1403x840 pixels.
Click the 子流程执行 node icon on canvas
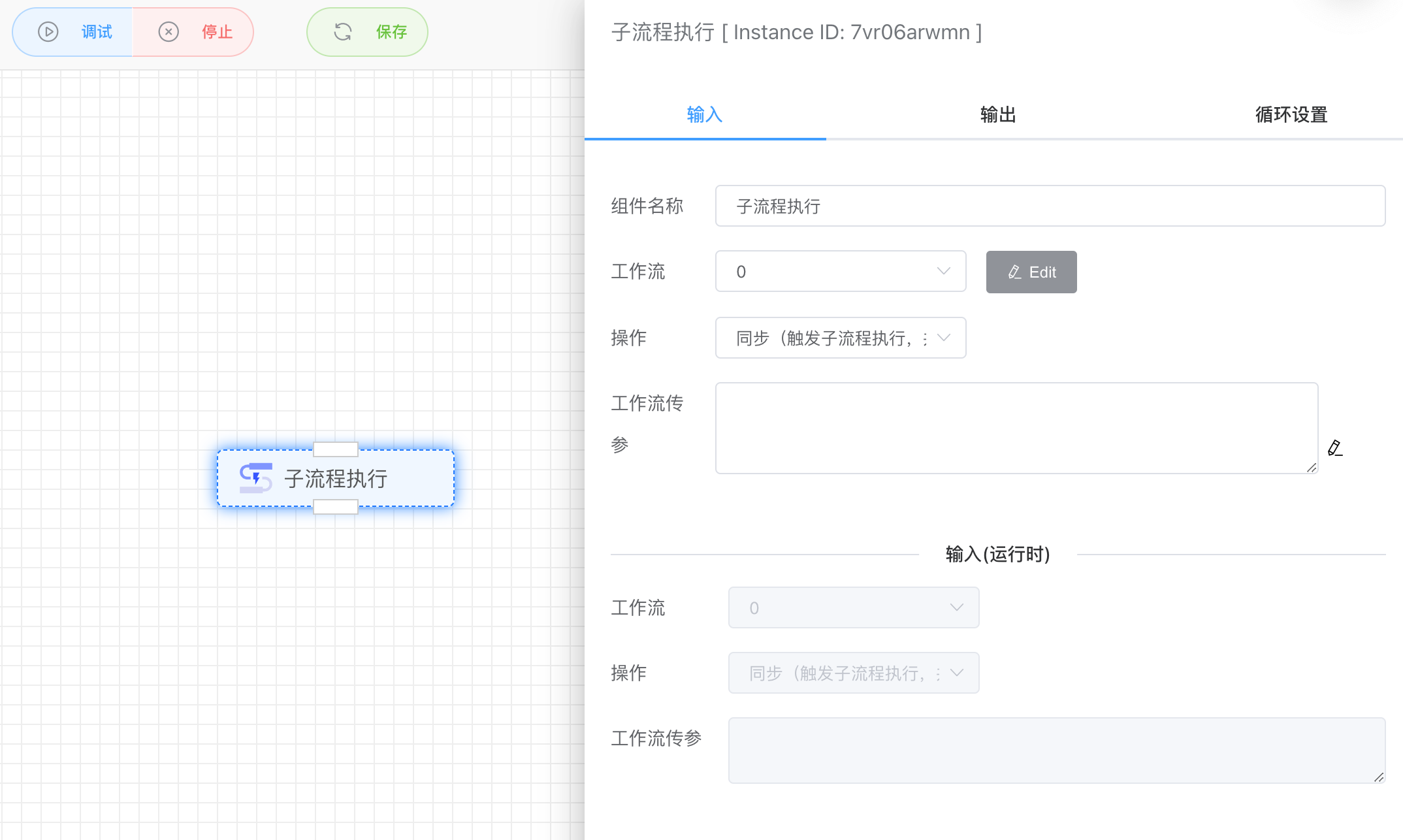click(x=256, y=478)
